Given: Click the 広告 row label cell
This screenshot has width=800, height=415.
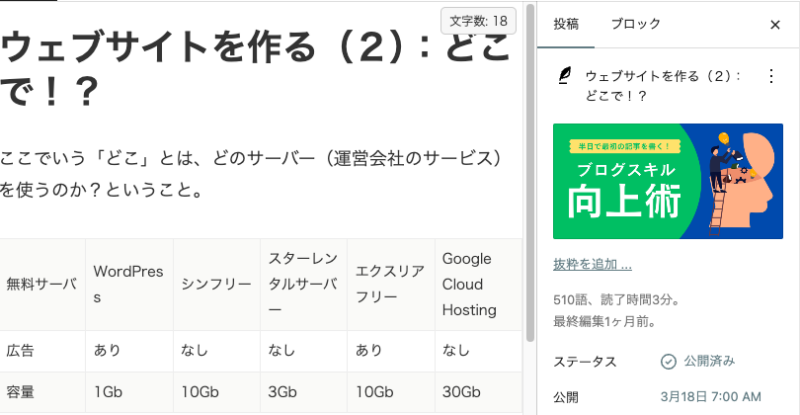Looking at the screenshot, I should pos(42,351).
